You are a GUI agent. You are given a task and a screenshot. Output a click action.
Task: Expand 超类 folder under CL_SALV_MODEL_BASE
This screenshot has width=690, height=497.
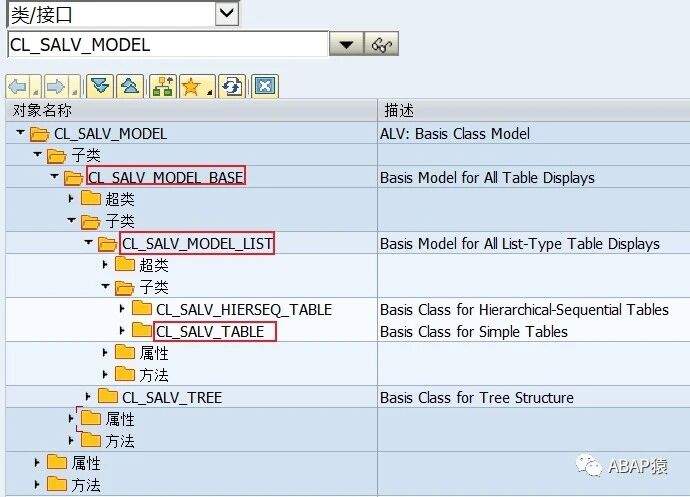(x=71, y=199)
